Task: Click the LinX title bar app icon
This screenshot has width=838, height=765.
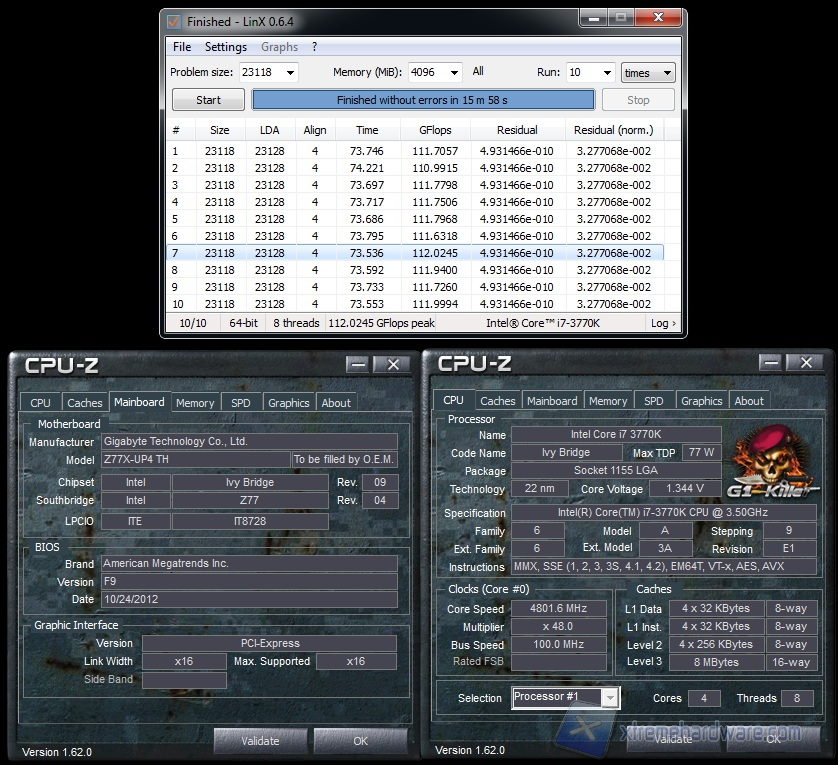Action: pyautogui.click(x=174, y=21)
